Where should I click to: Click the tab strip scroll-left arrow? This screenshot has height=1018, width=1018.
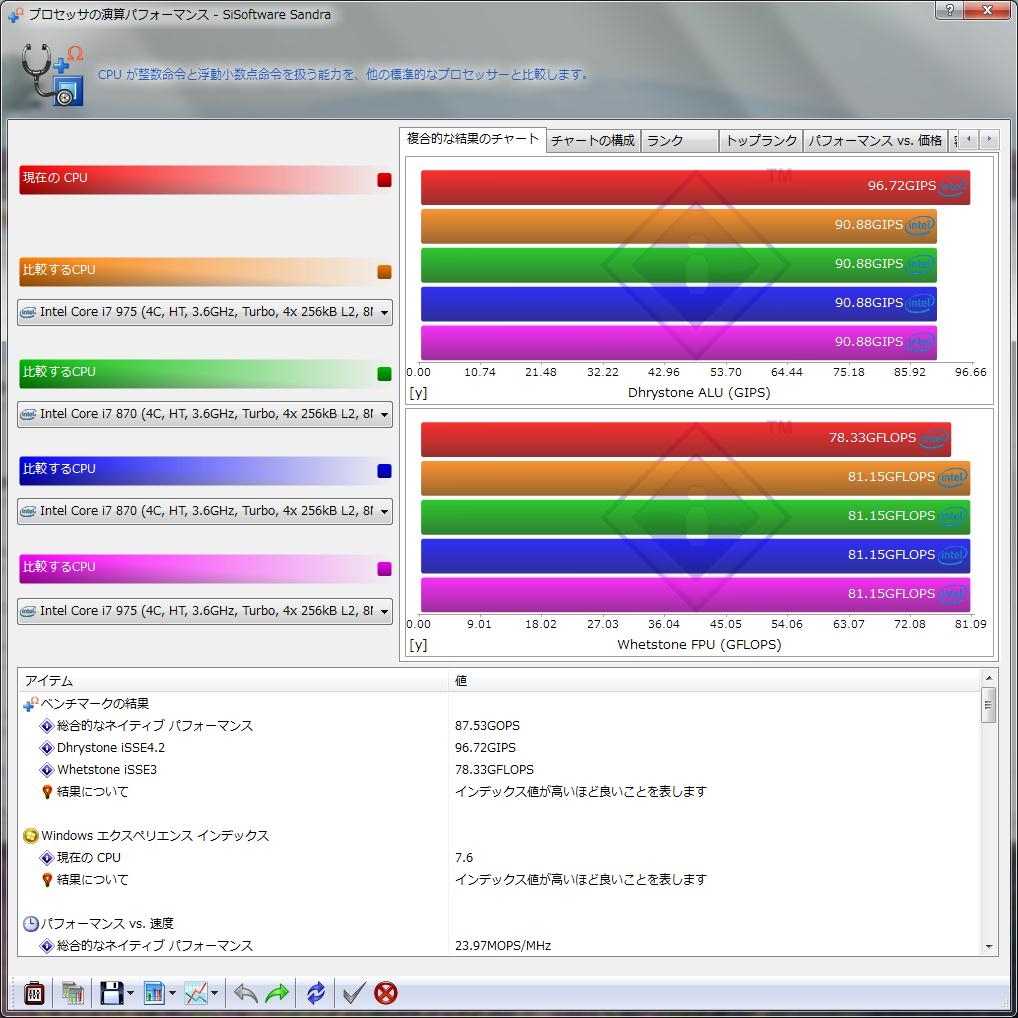pos(968,140)
